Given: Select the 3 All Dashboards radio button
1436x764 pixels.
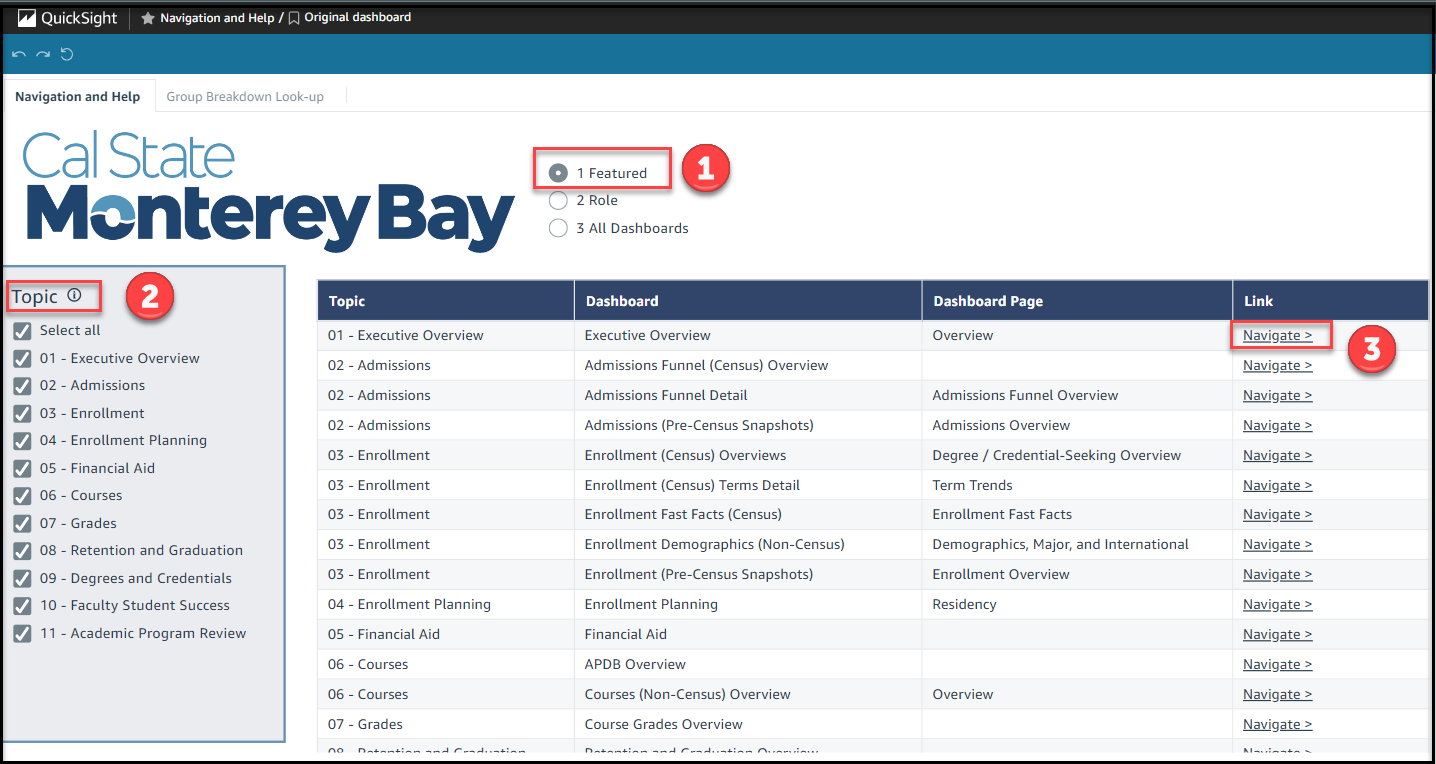Looking at the screenshot, I should [558, 228].
